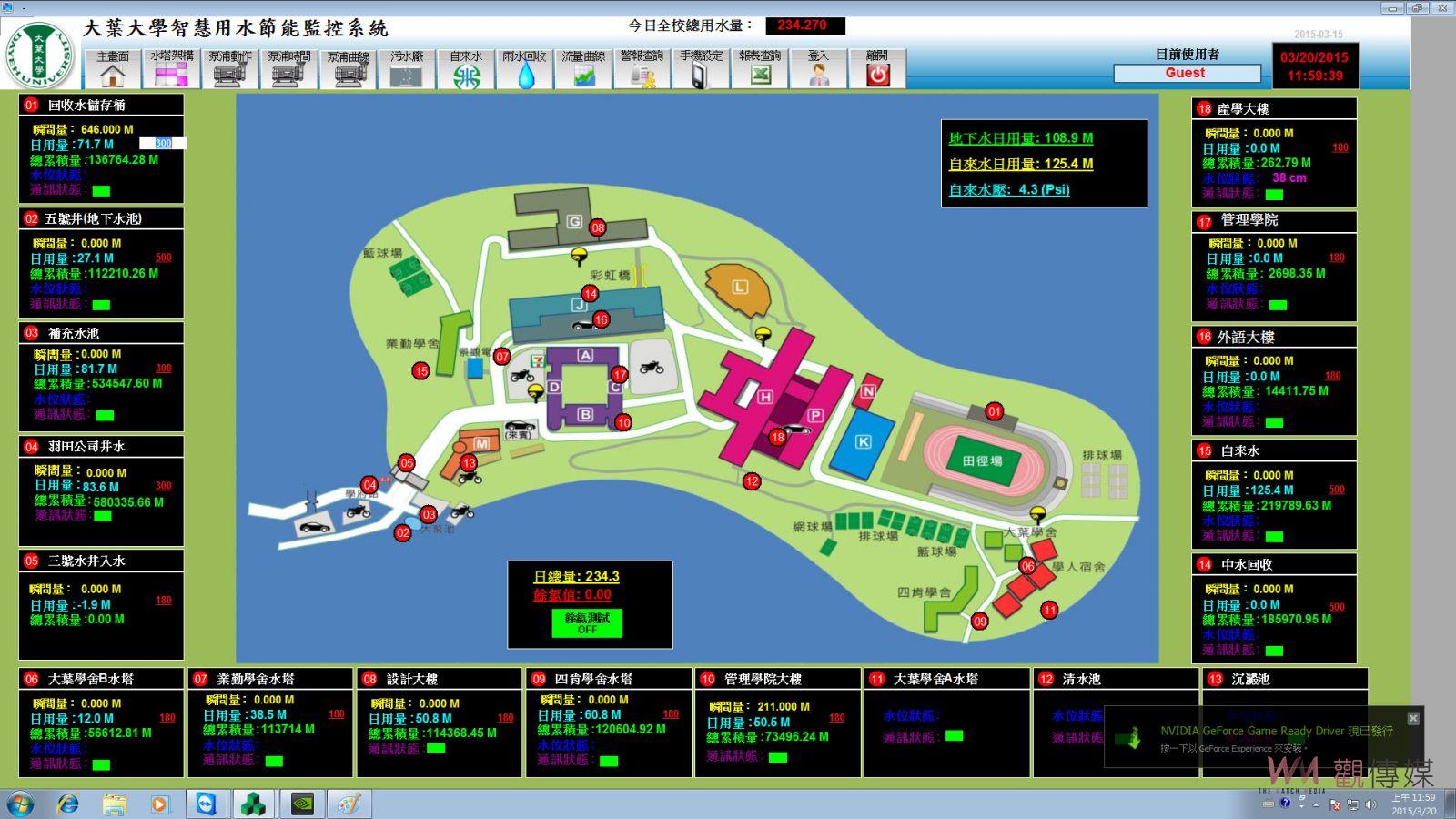
Task: Click the 自來水壓 Psi link
Action: point(1008,189)
